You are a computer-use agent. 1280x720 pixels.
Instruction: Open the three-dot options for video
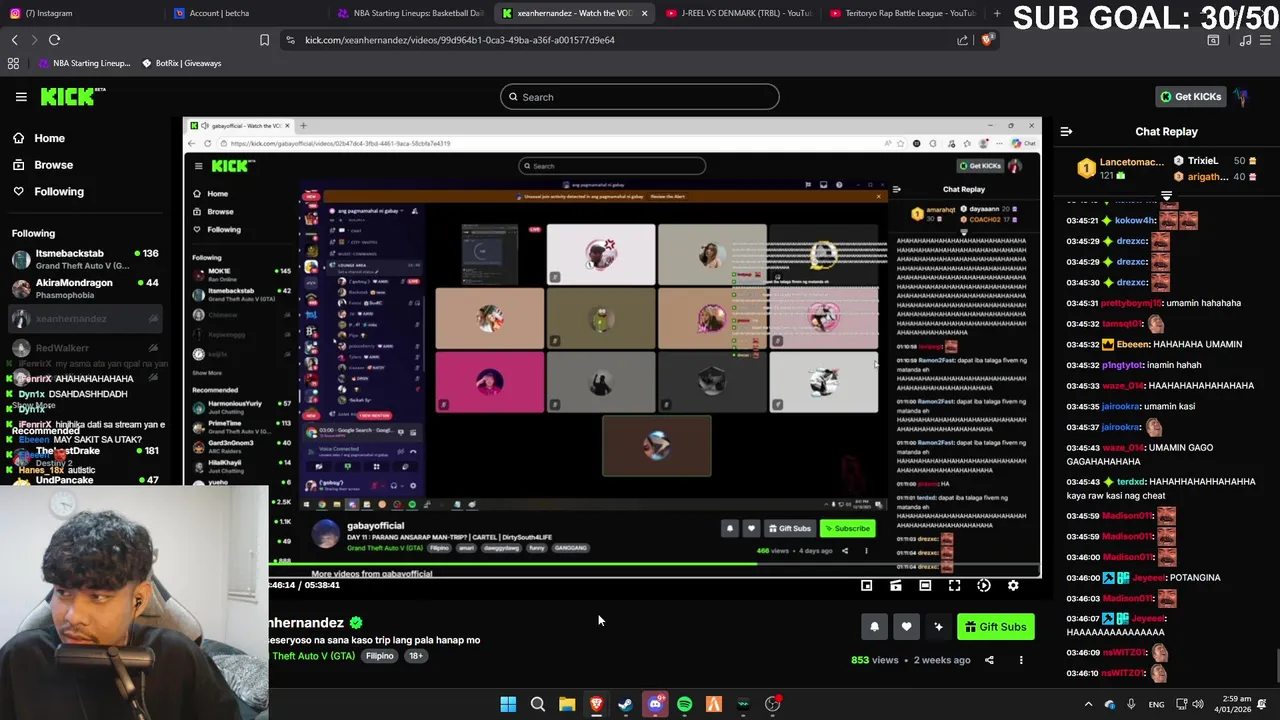1021,660
